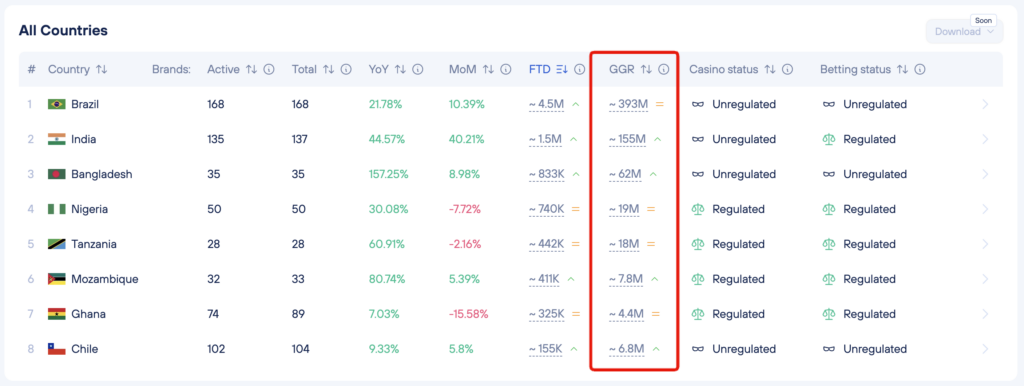This screenshot has height=386, width=1024.
Task: Open the Nigeria country entry
Action: (x=89, y=209)
